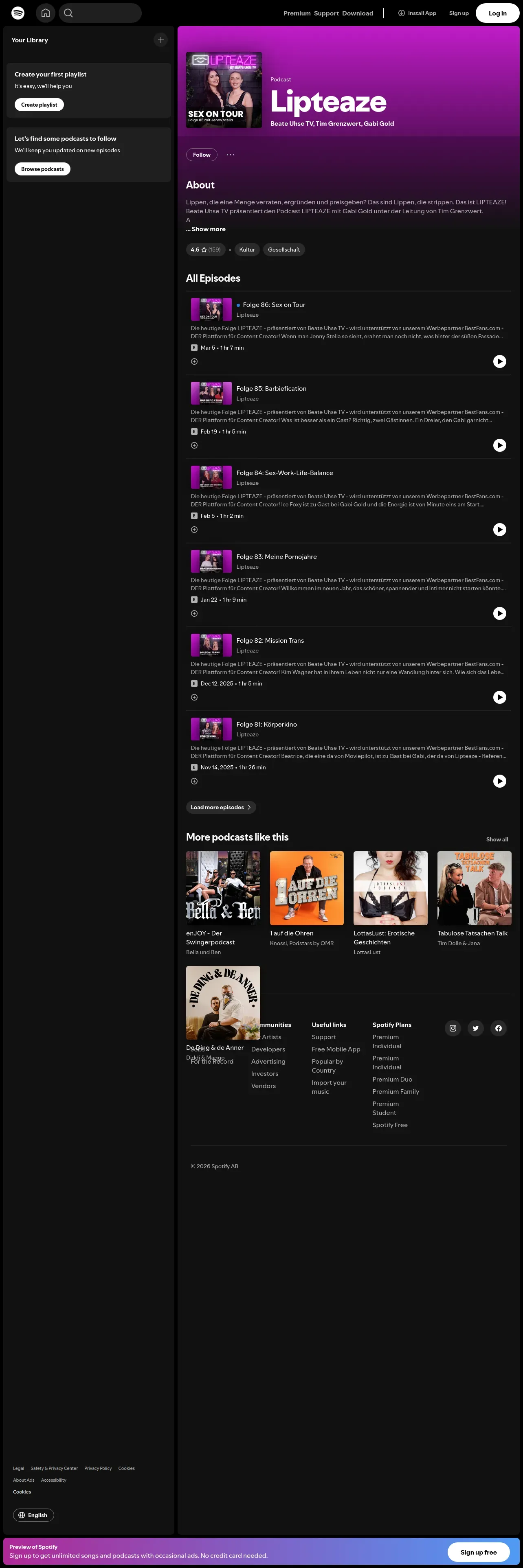
Task: Add Folge 84 Sex-Work-Life-Balance plus icon
Action: 194,530
